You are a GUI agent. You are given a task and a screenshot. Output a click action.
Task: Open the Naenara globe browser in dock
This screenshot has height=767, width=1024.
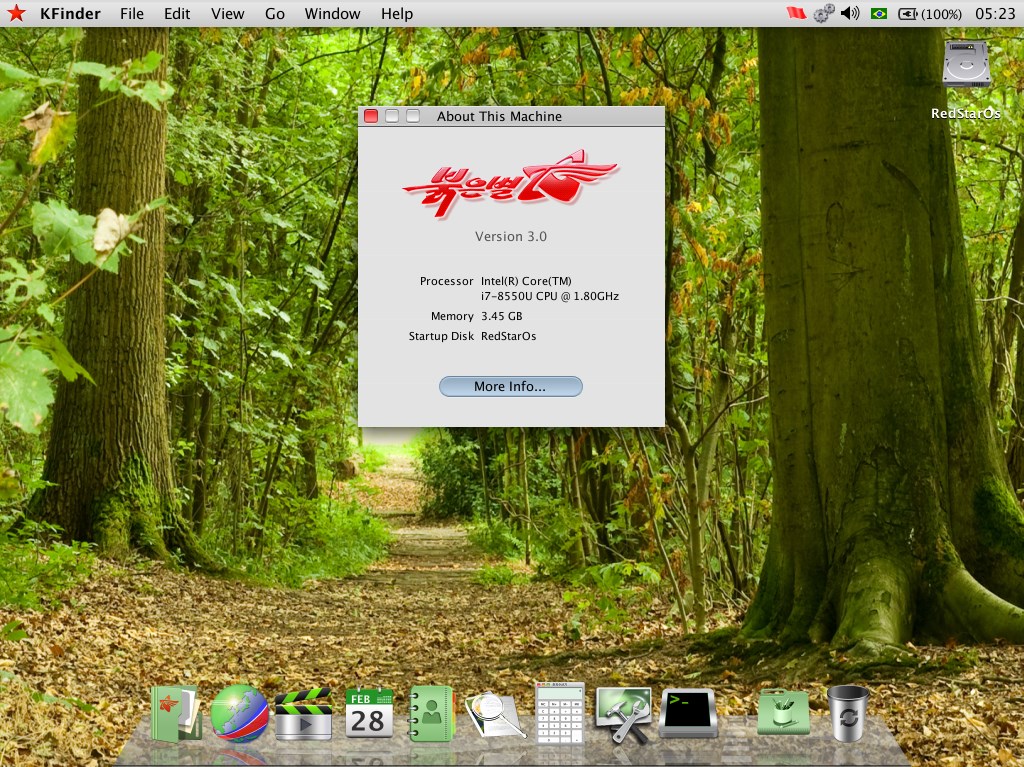pos(239,713)
